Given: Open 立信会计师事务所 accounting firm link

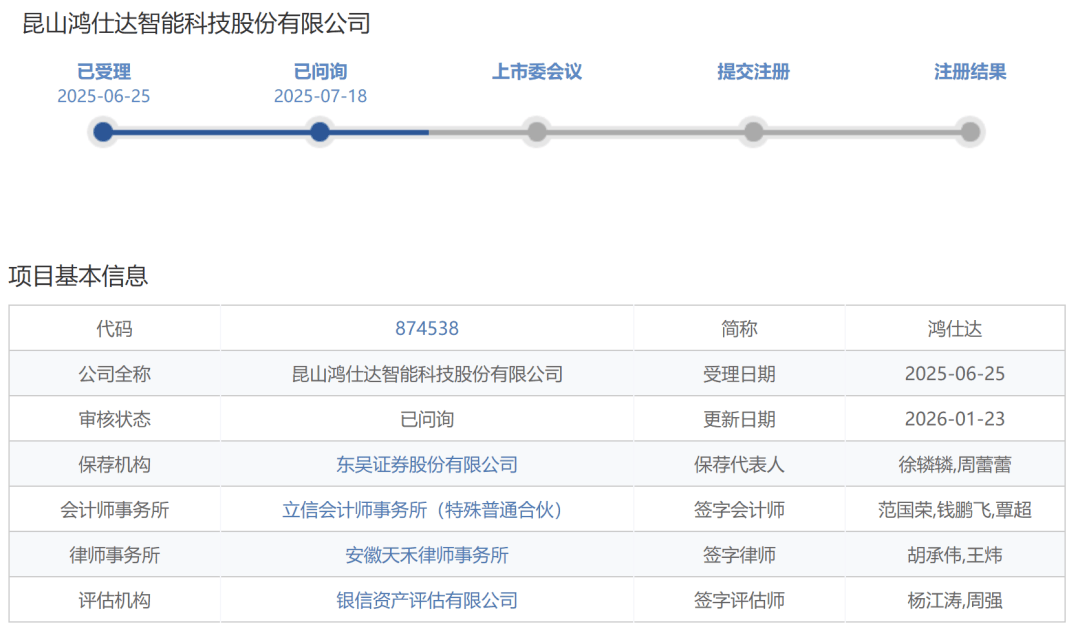Looking at the screenshot, I should click(x=427, y=510).
